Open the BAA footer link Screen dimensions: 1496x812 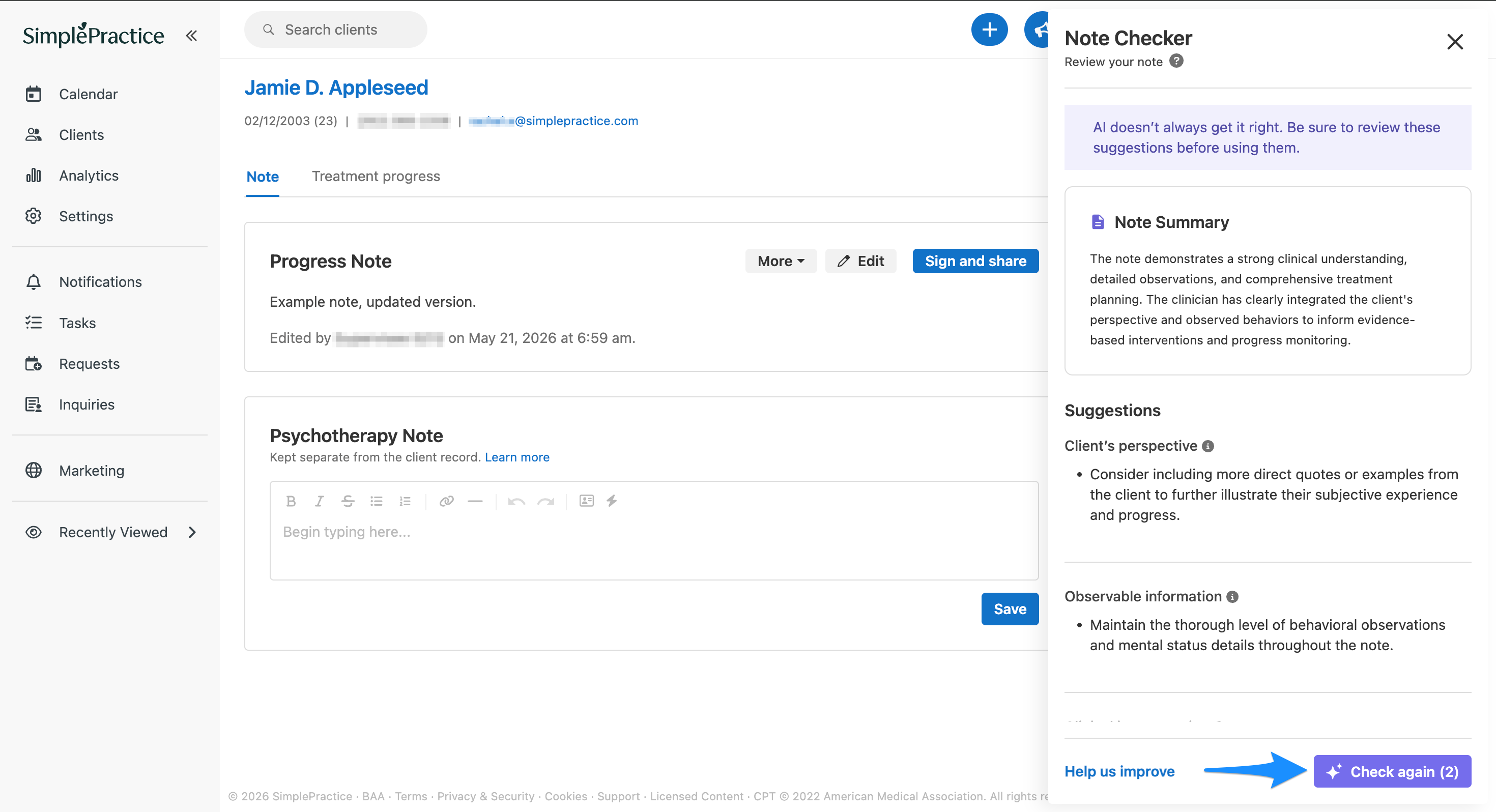coord(373,796)
